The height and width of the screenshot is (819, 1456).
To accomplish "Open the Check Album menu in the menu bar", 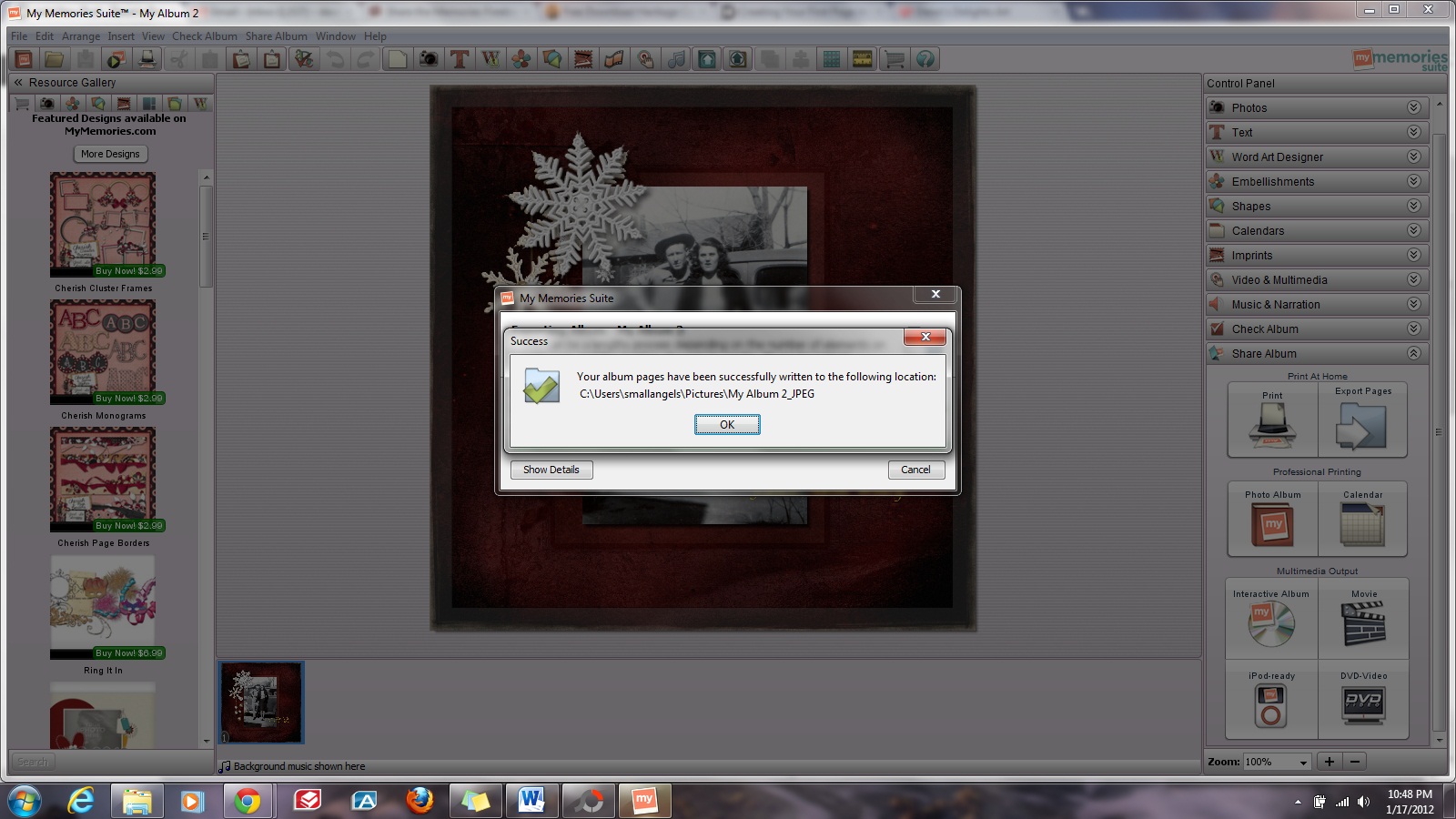I will click(204, 36).
